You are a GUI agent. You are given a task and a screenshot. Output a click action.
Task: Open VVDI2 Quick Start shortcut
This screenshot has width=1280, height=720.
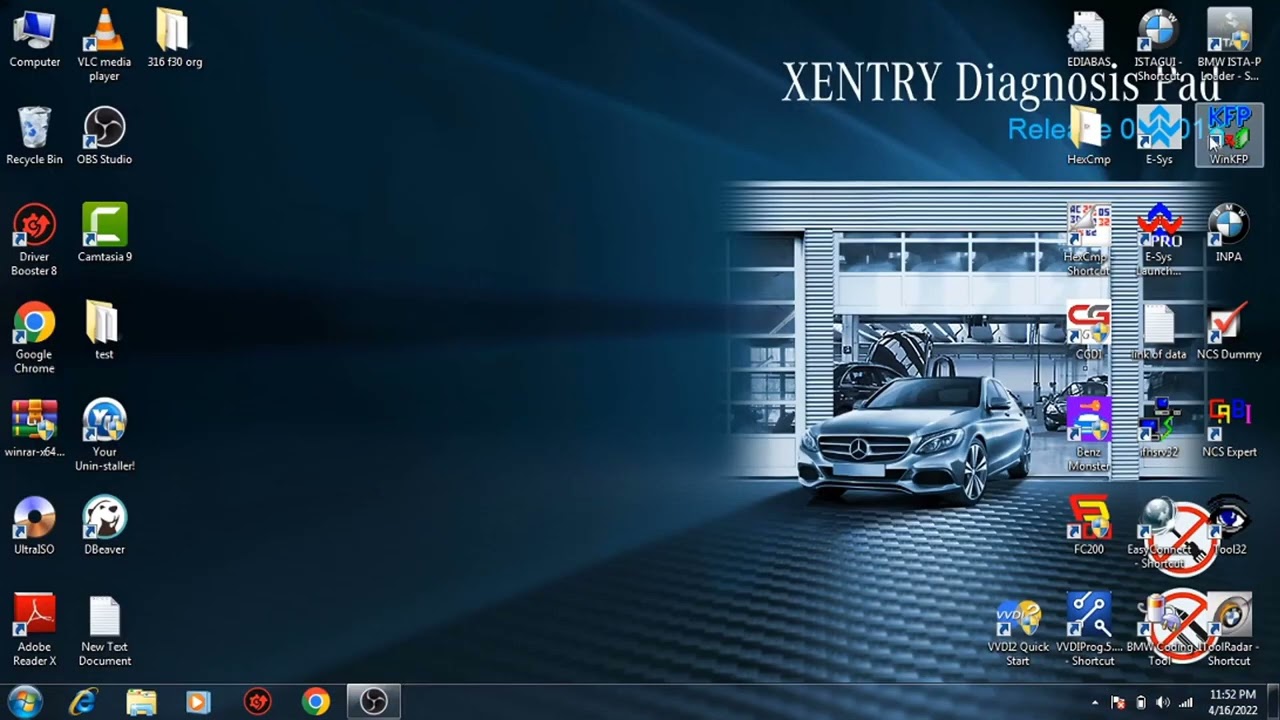[1018, 631]
